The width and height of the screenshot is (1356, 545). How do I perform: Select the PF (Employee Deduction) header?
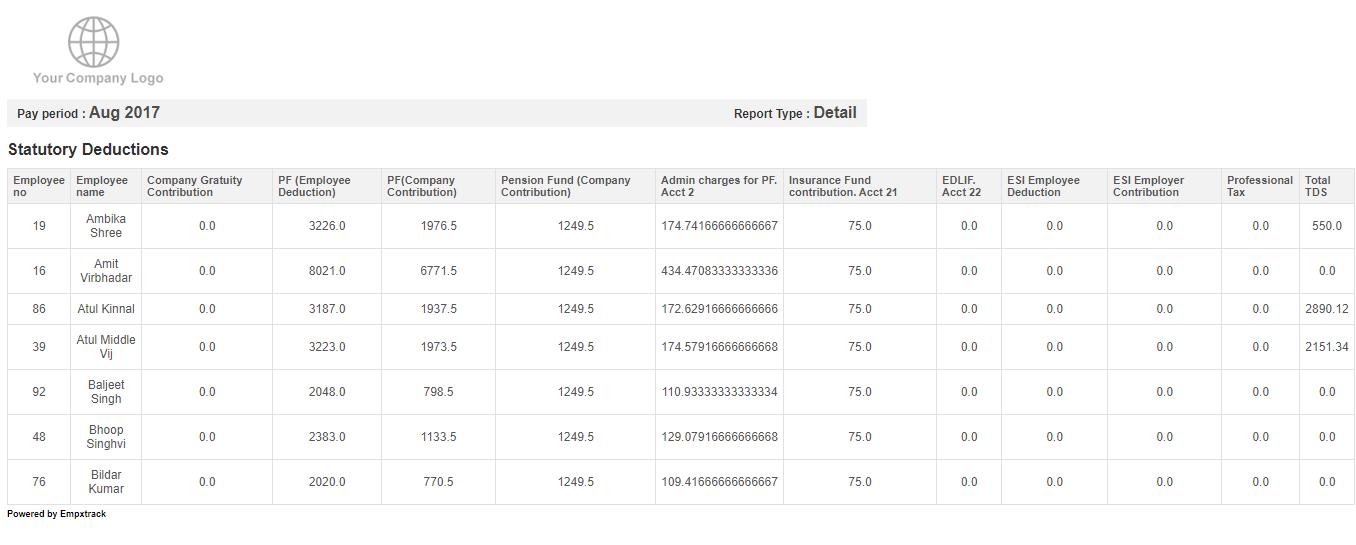(314, 186)
